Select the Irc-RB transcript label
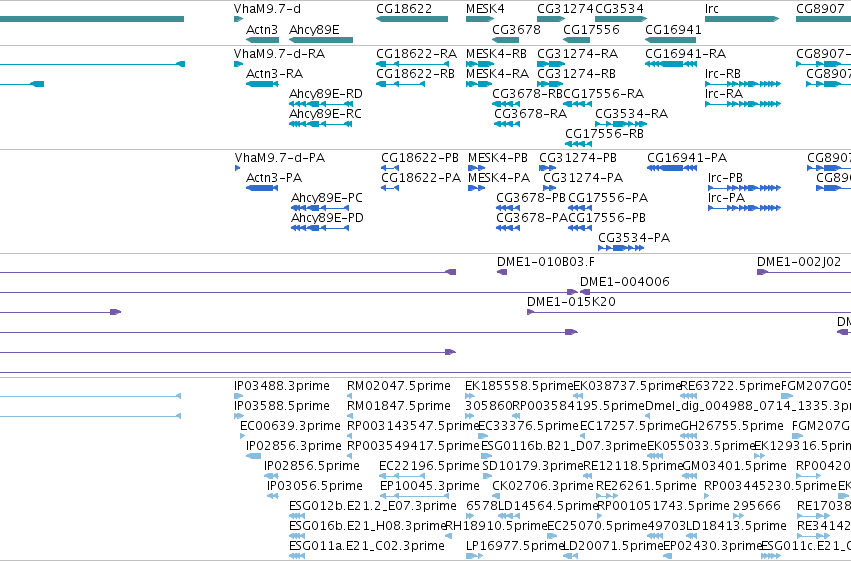 [x=723, y=74]
